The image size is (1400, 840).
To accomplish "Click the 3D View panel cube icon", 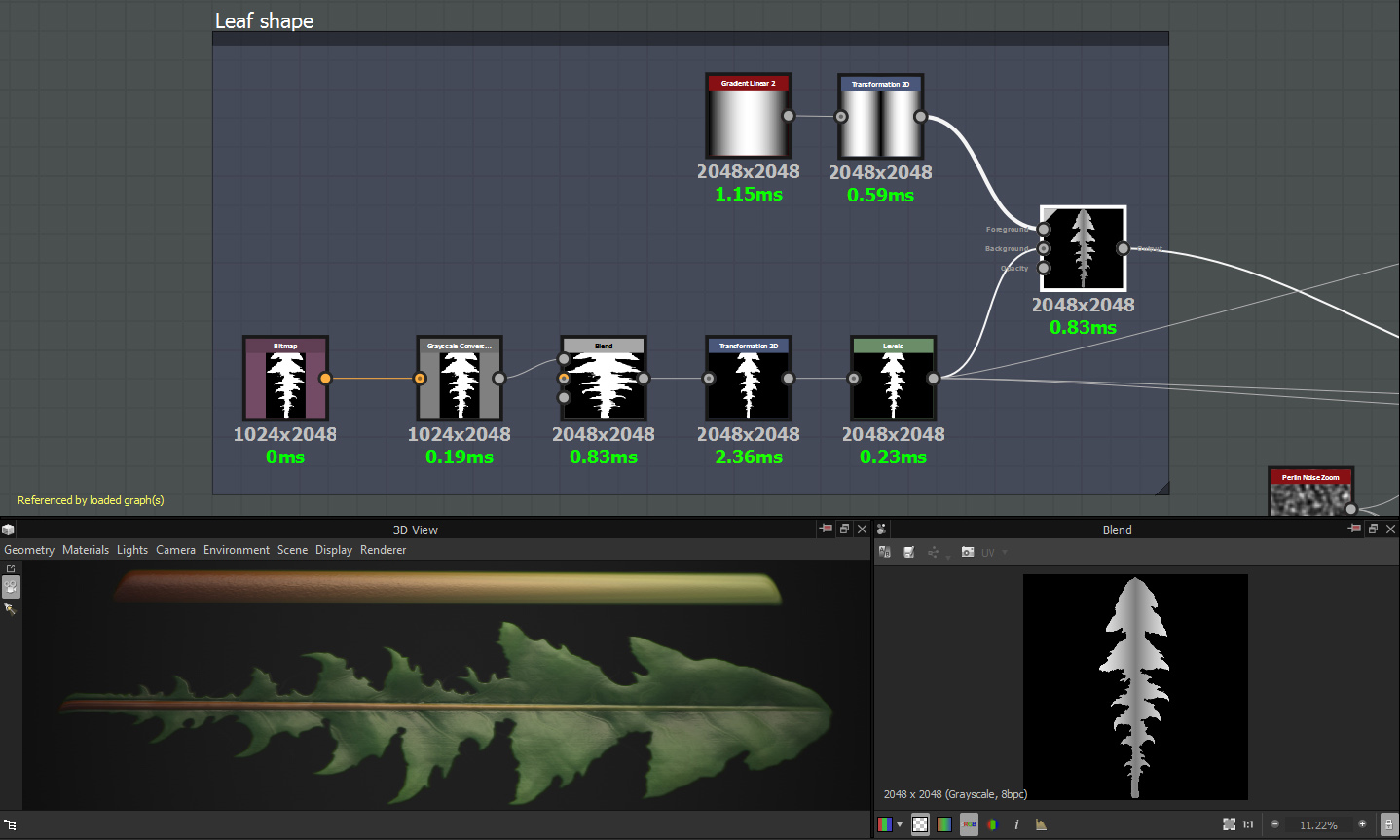I will coord(8,530).
